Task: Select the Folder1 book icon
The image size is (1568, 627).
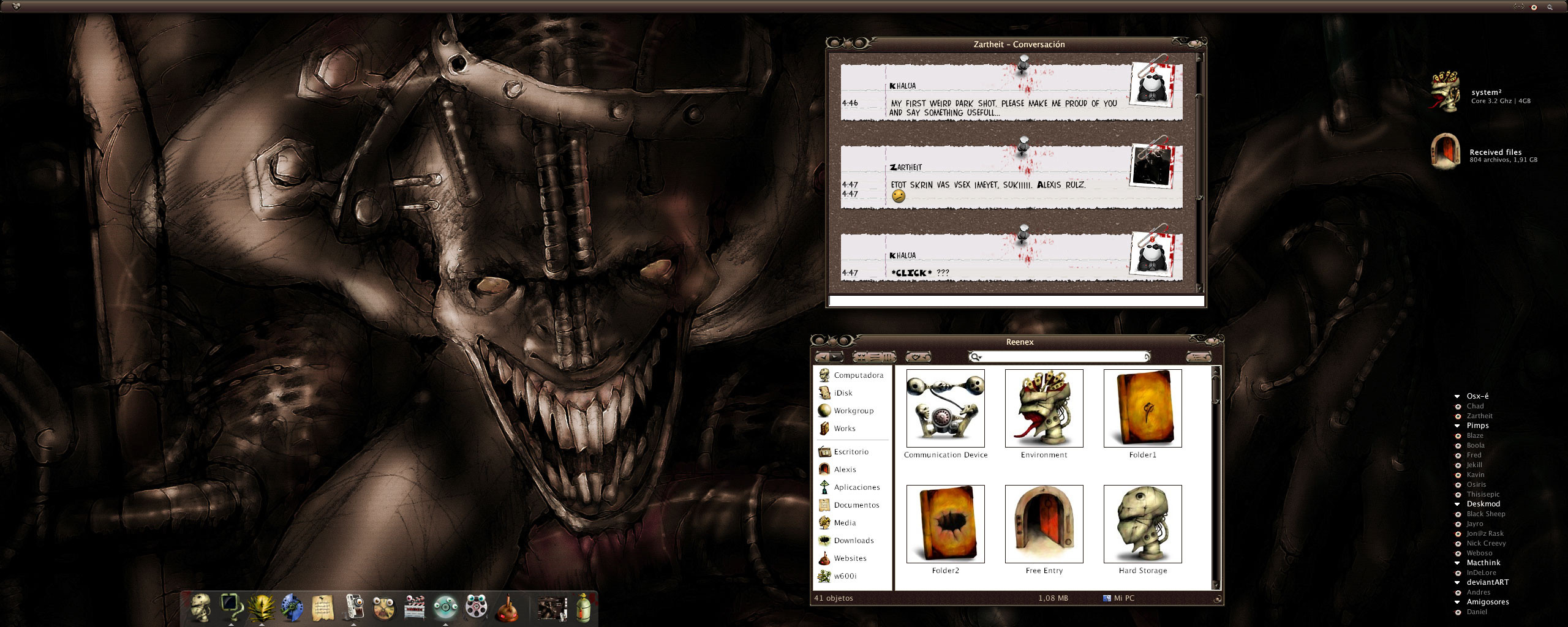Action: [1143, 408]
